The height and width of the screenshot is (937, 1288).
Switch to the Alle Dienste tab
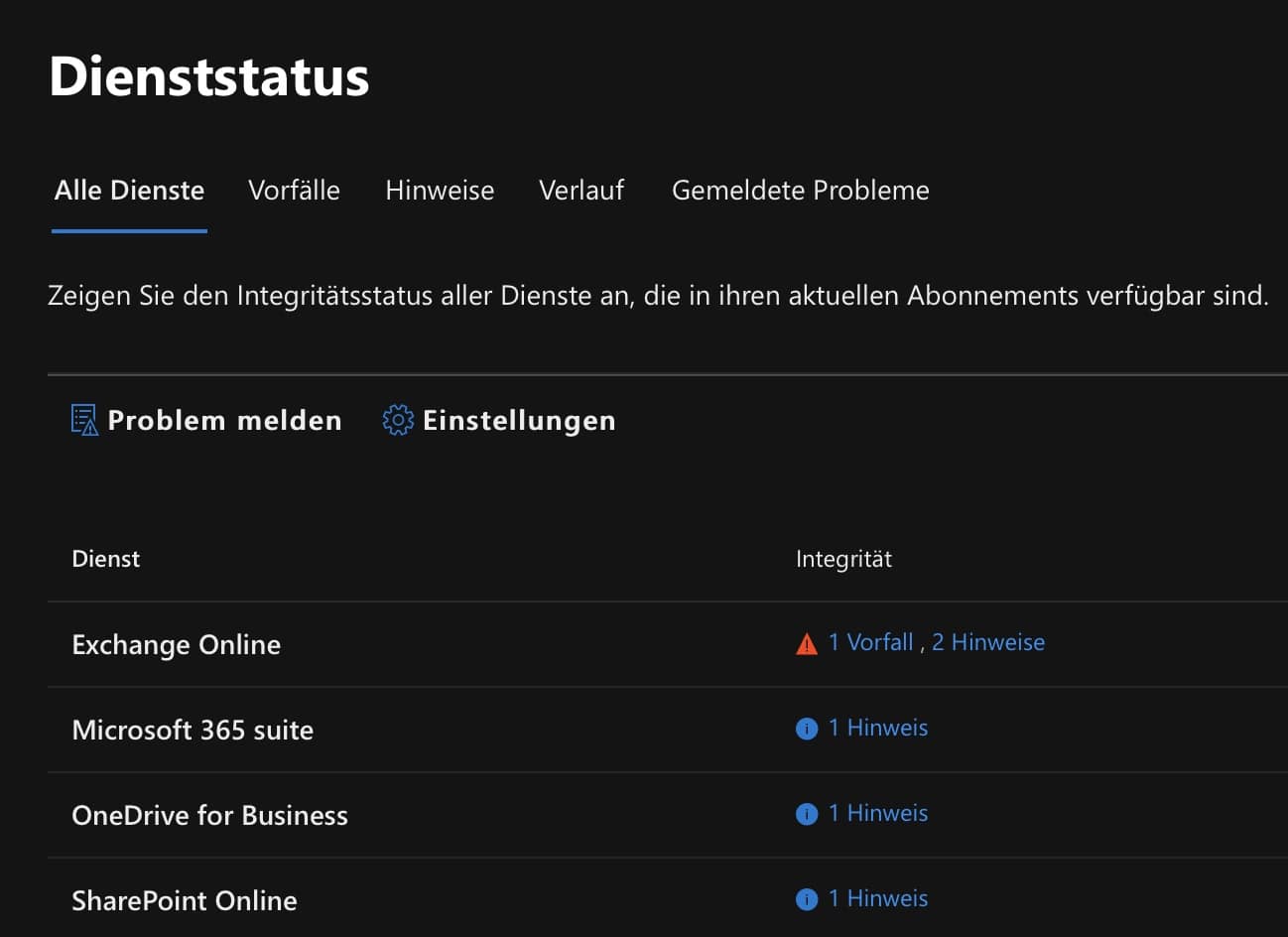click(129, 191)
